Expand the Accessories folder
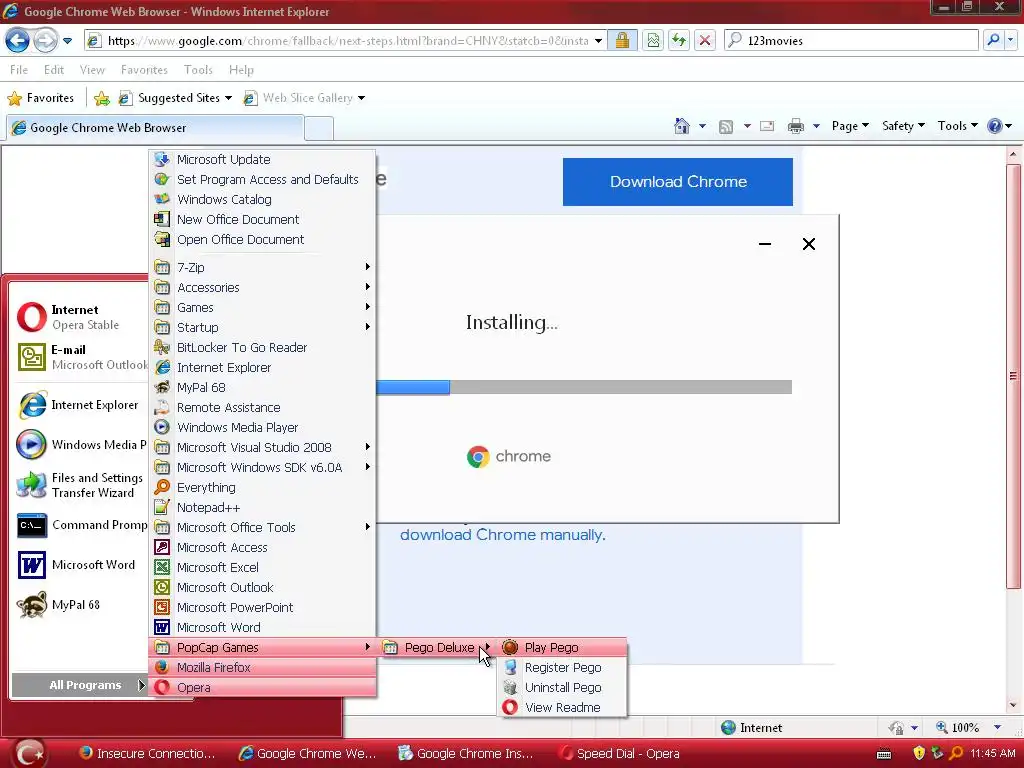 pos(263,287)
